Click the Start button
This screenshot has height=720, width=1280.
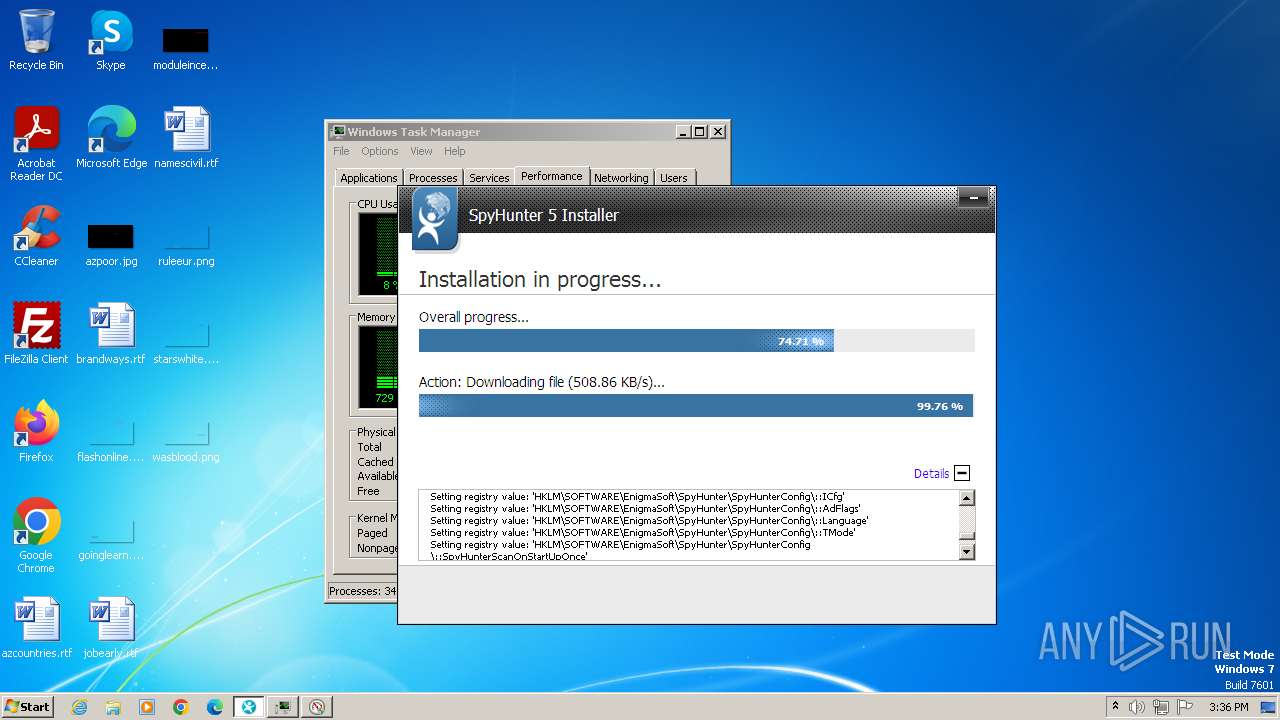coord(28,707)
